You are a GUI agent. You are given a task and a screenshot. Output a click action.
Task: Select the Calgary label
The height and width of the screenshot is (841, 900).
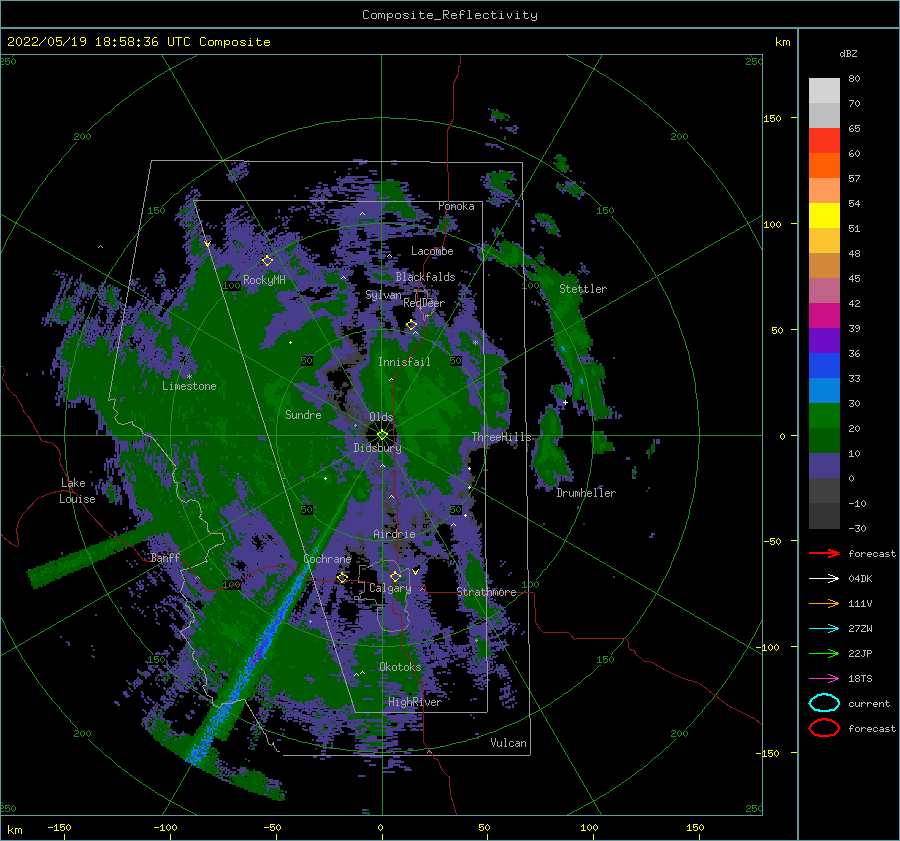point(390,588)
